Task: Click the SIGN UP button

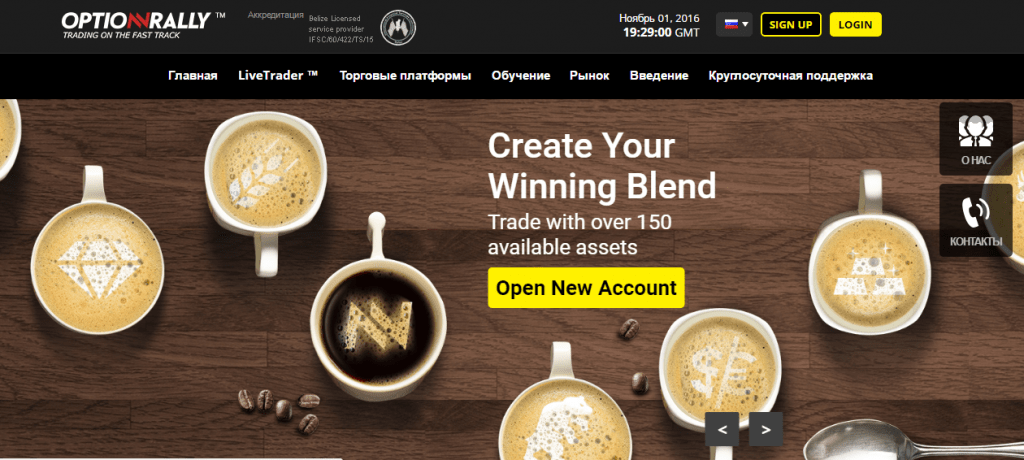Action: click(x=791, y=25)
